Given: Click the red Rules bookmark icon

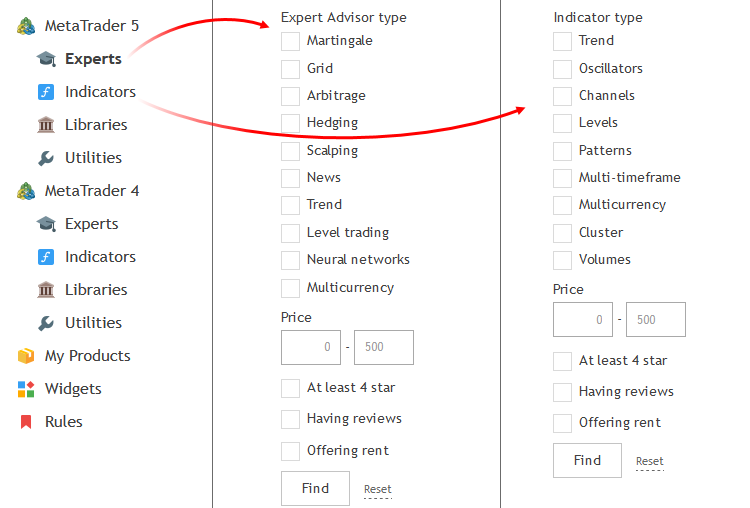Looking at the screenshot, I should [26, 422].
